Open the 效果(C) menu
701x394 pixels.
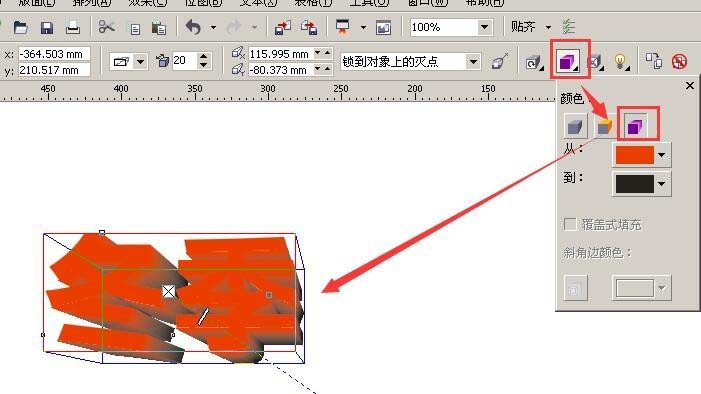pyautogui.click(x=148, y=3)
